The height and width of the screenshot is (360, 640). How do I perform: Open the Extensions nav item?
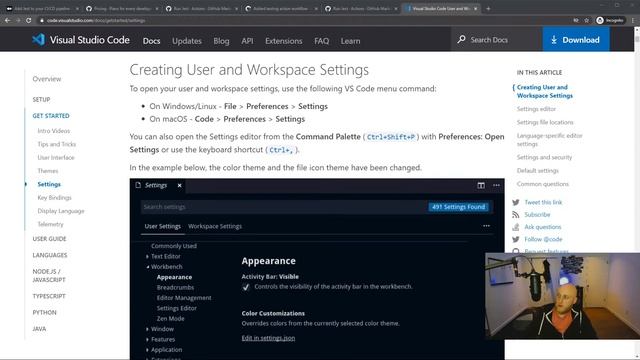pyautogui.click(x=284, y=41)
